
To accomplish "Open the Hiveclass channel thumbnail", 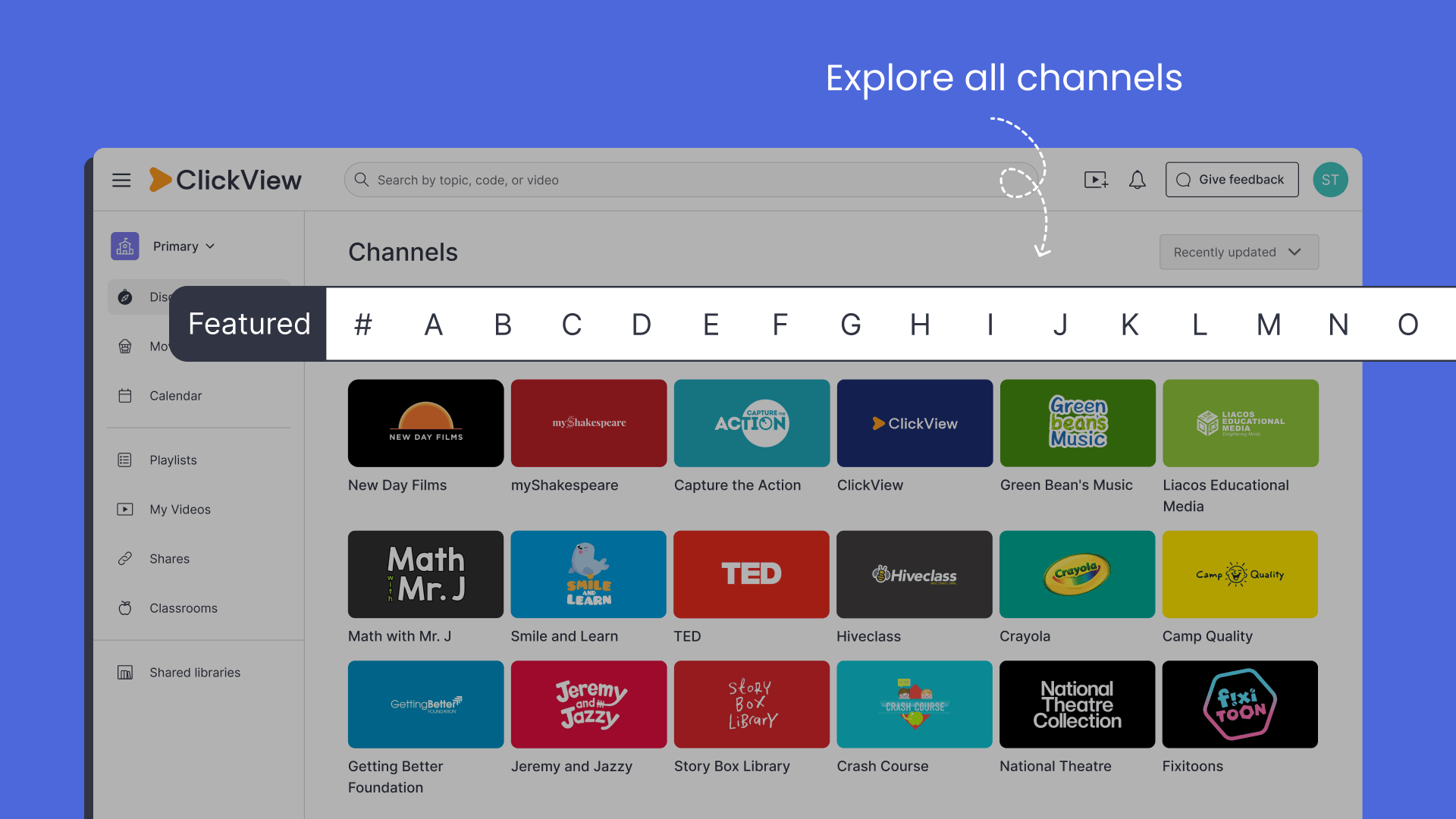I will pos(914,574).
